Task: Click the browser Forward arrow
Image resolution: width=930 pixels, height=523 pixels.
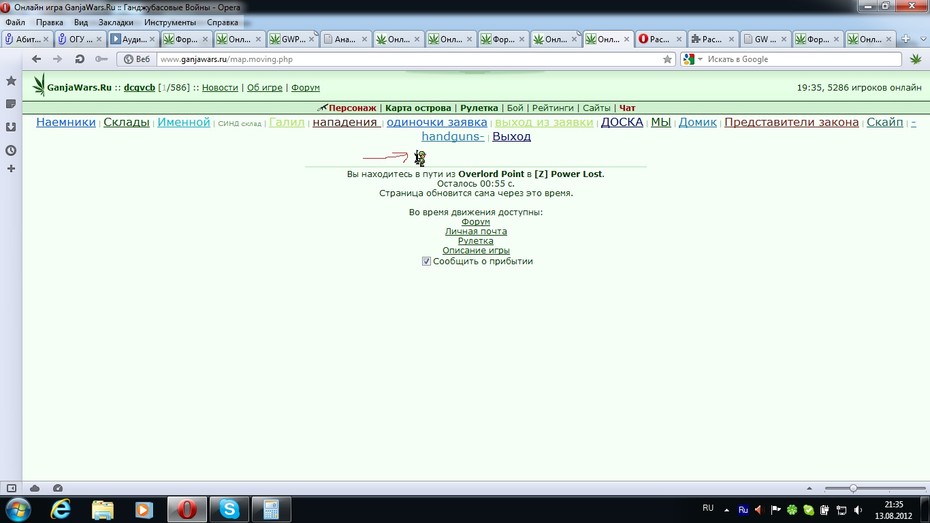Action: [58, 59]
